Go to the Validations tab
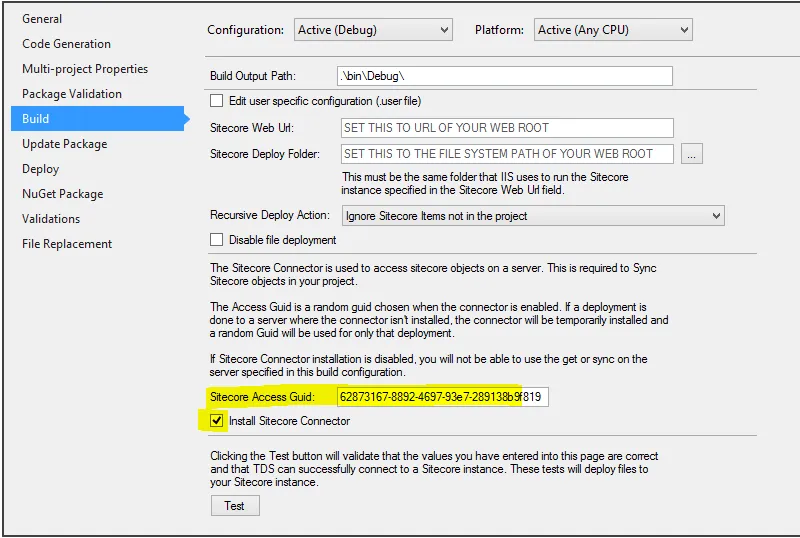Screen dimensions: 800x538 [x=51, y=219]
